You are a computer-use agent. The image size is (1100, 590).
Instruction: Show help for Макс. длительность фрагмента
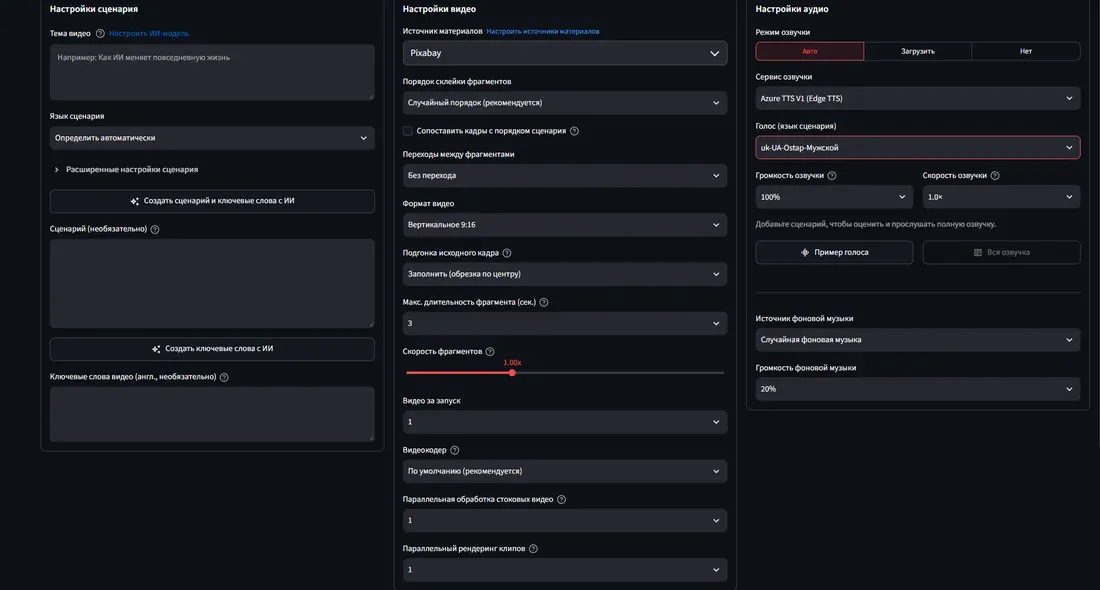[544, 302]
